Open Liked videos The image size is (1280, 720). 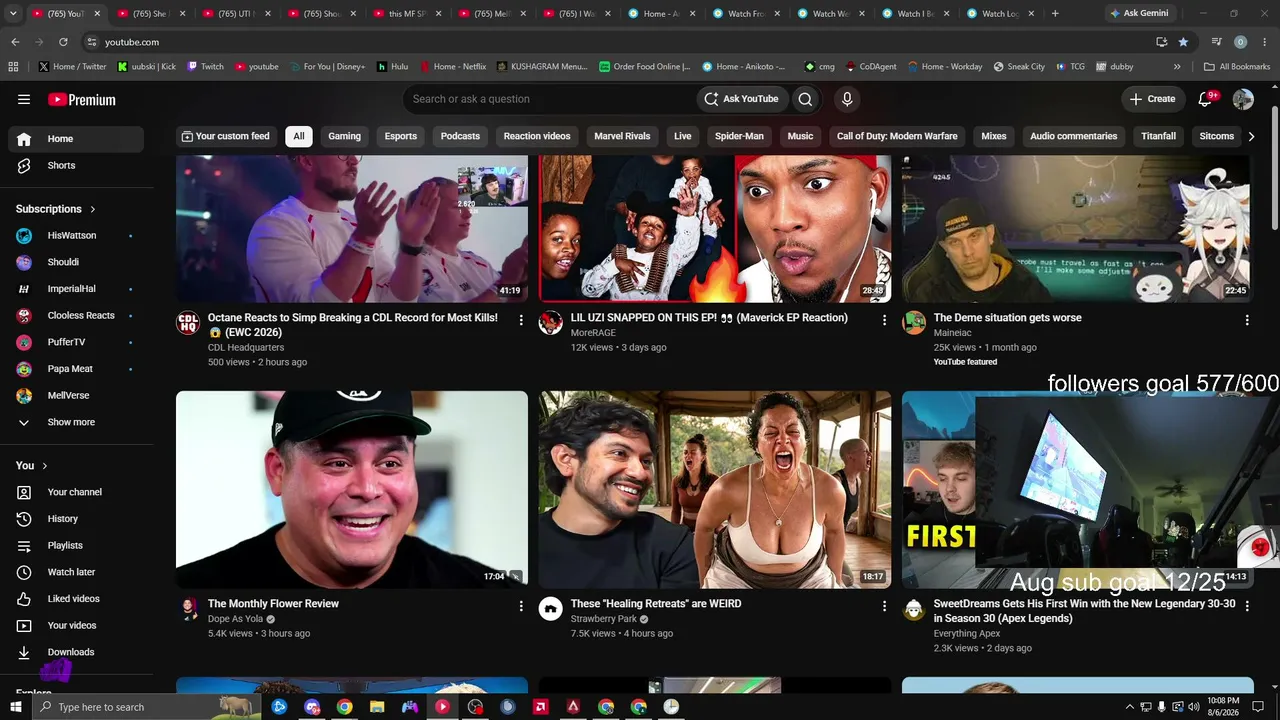click(x=76, y=599)
